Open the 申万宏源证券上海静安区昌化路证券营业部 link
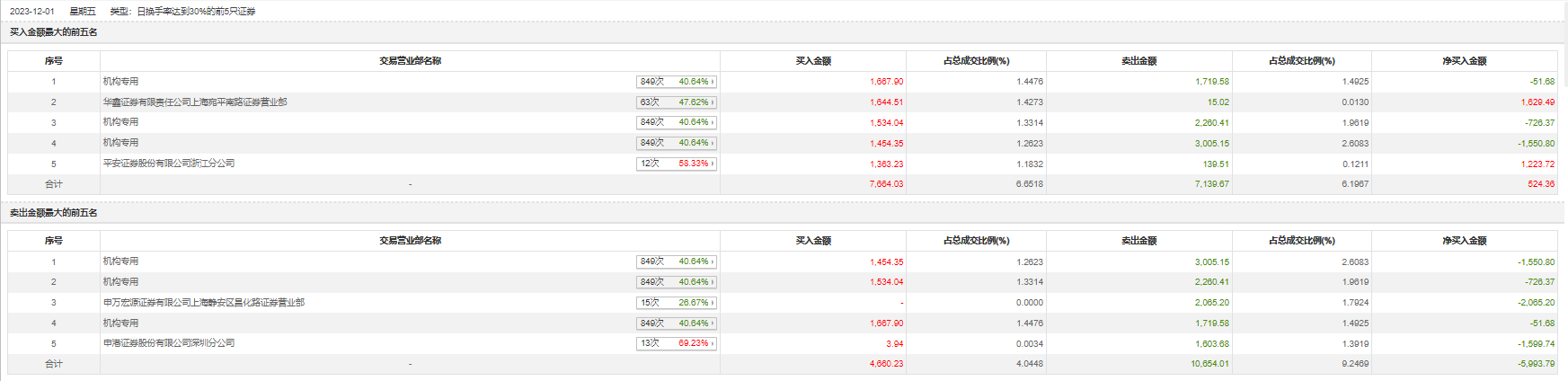The image size is (1568, 381). [204, 303]
